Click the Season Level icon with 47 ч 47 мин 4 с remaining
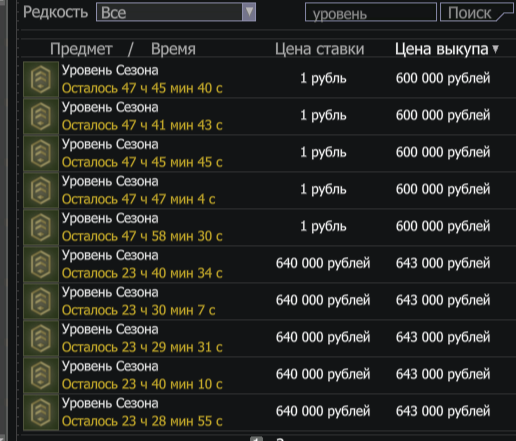Image resolution: width=516 pixels, height=441 pixels. [x=41, y=190]
